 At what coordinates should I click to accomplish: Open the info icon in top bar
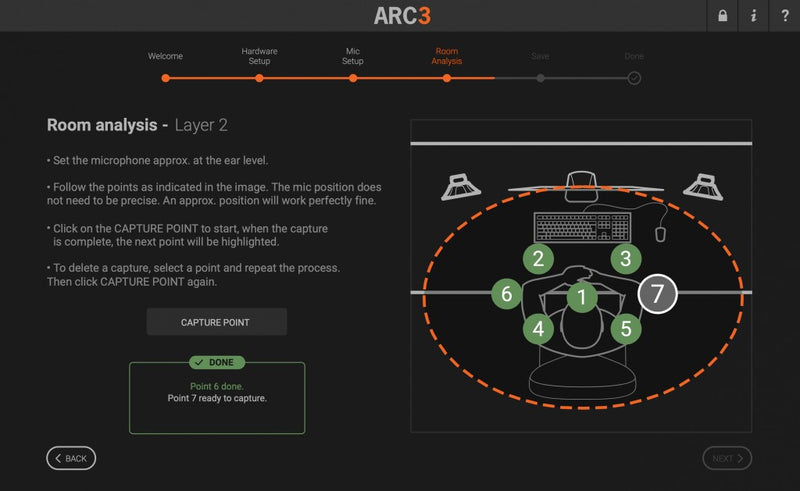click(754, 16)
